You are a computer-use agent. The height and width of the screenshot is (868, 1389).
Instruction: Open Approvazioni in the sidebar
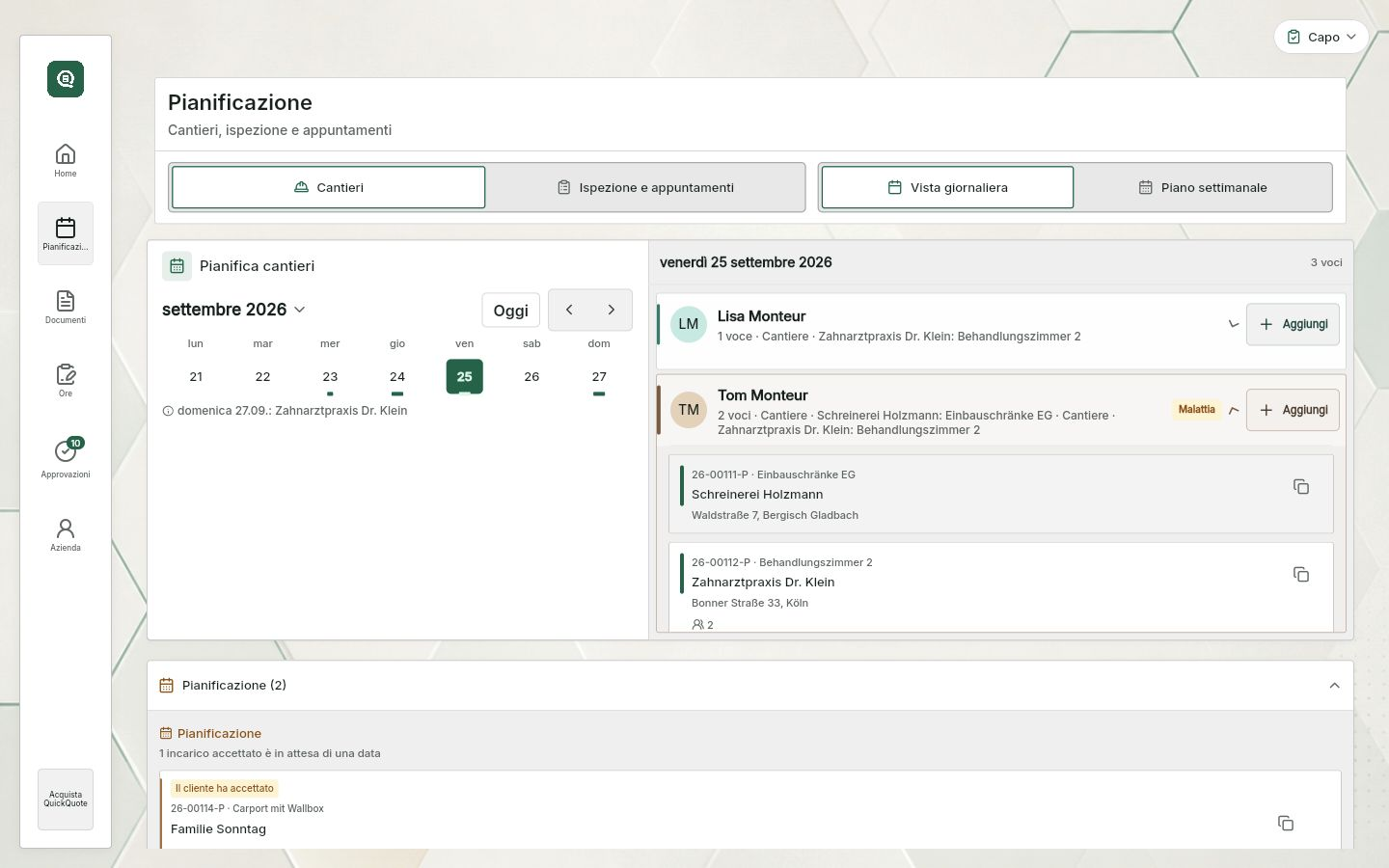[x=66, y=457]
